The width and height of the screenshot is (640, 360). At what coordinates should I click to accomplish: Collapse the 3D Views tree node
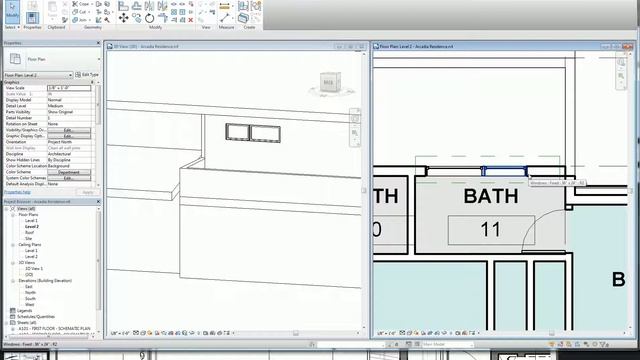coord(13,263)
